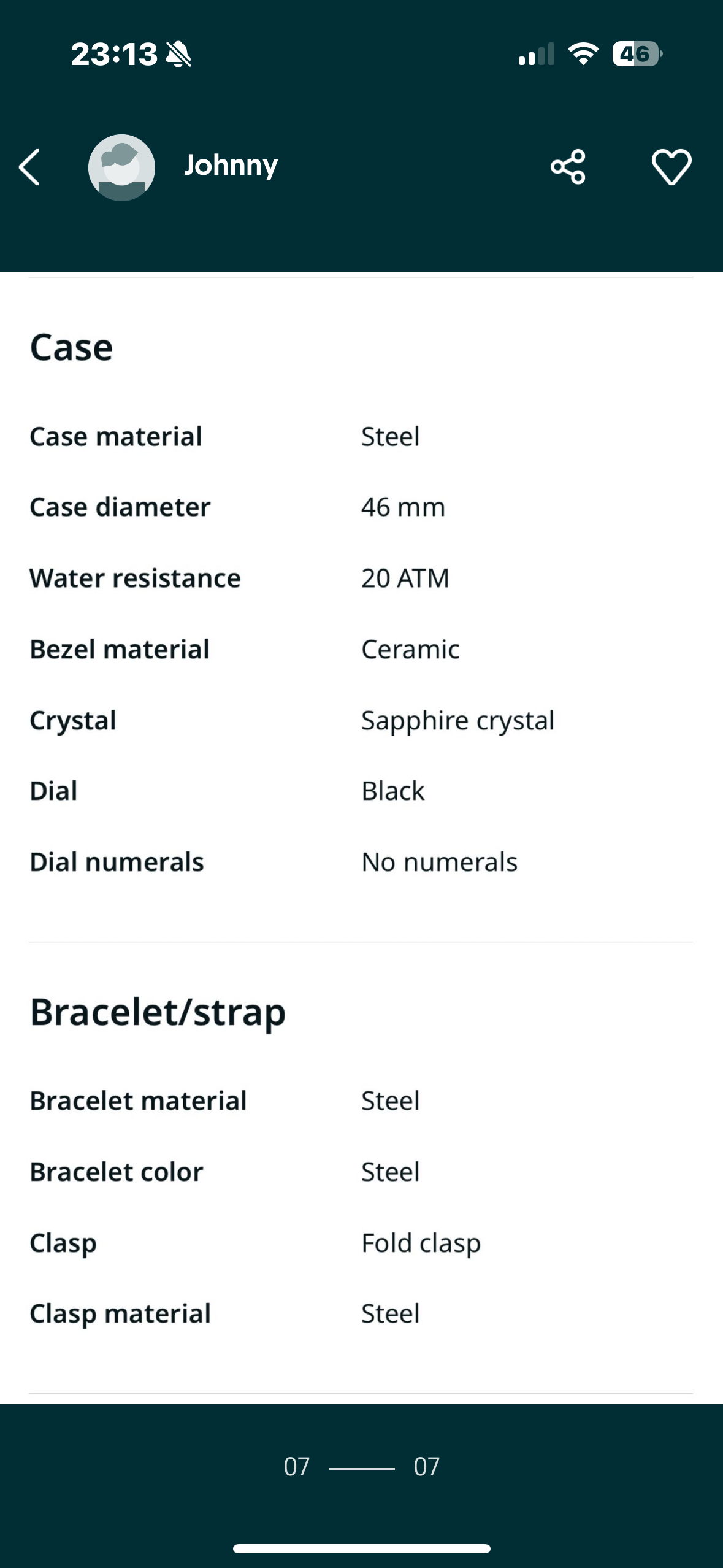Image resolution: width=723 pixels, height=1568 pixels.
Task: Tap the Ceramic bezel material value
Action: (x=410, y=650)
